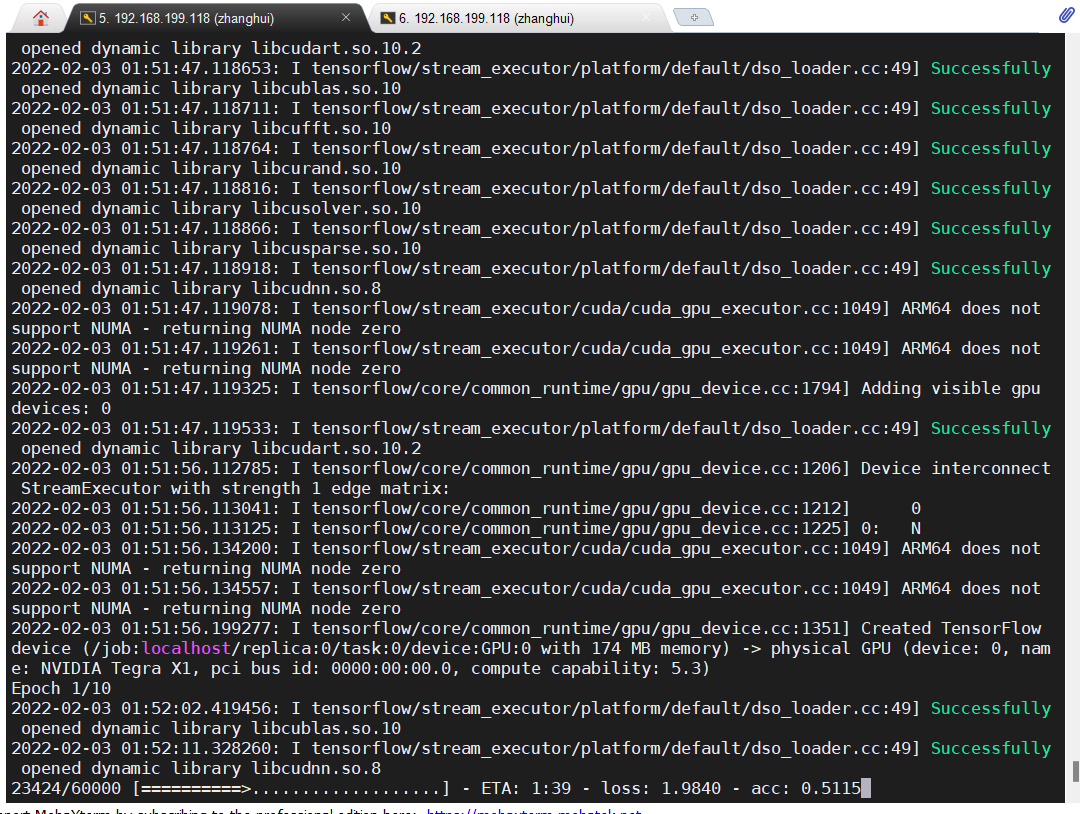Click 'Successfully' on the 01:52:11.328260 line
This screenshot has height=814, width=1080.
pyautogui.click(x=990, y=748)
